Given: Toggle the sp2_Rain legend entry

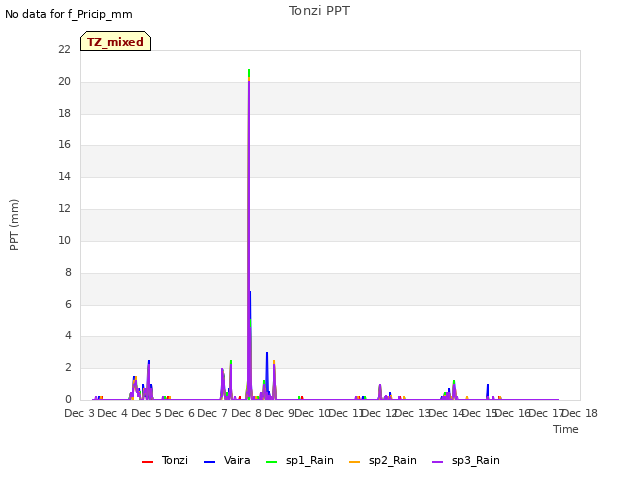Looking at the screenshot, I should (x=383, y=460).
